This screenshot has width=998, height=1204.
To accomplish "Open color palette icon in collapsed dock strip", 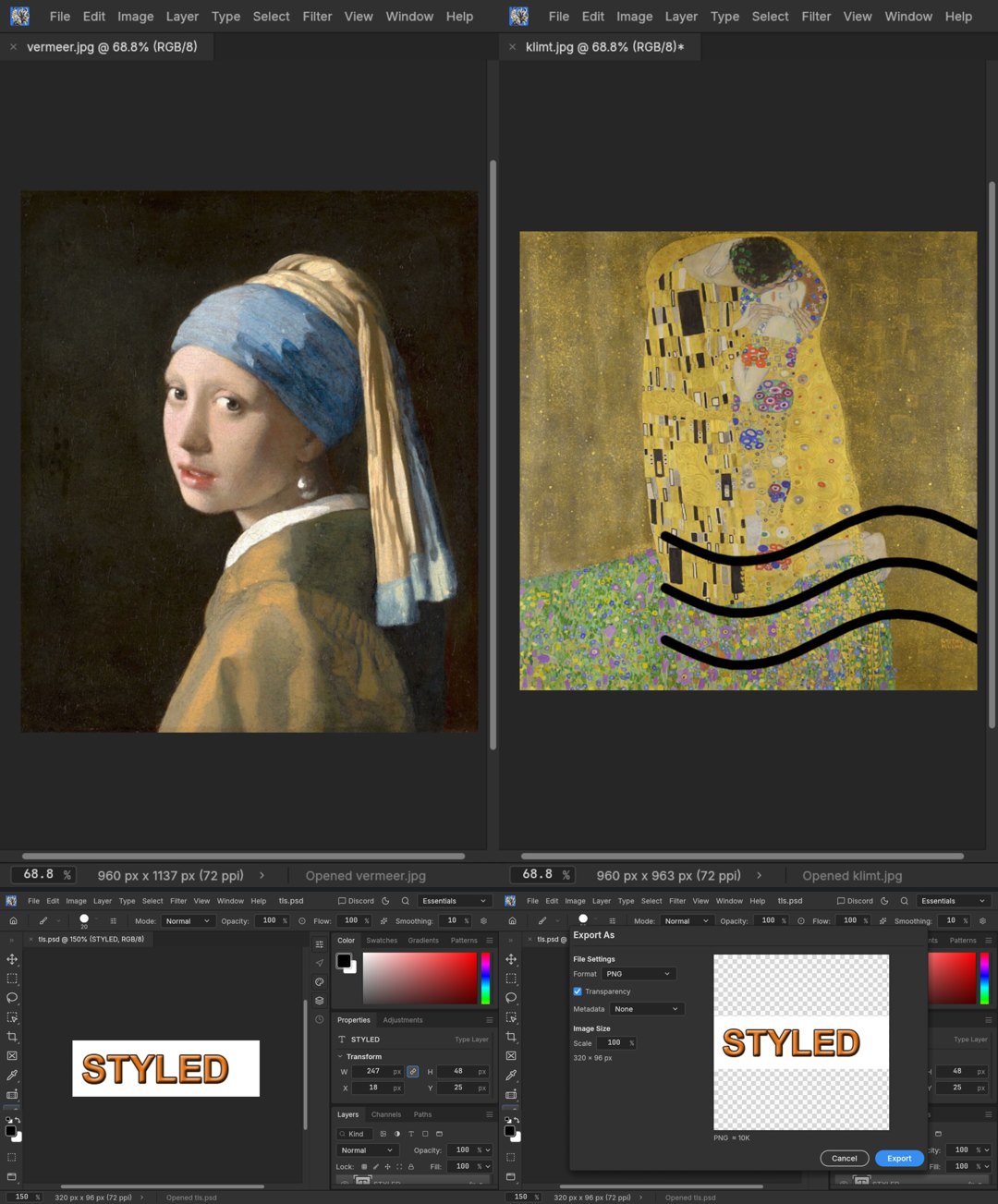I will (x=320, y=982).
